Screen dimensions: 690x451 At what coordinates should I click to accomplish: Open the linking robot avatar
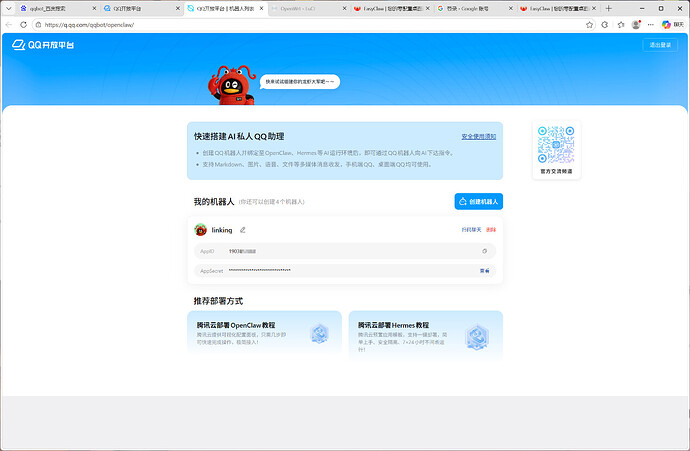click(x=201, y=230)
